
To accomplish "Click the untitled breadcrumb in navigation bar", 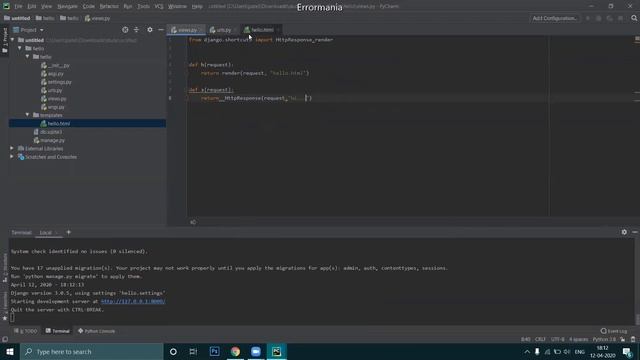I will (x=17, y=18).
